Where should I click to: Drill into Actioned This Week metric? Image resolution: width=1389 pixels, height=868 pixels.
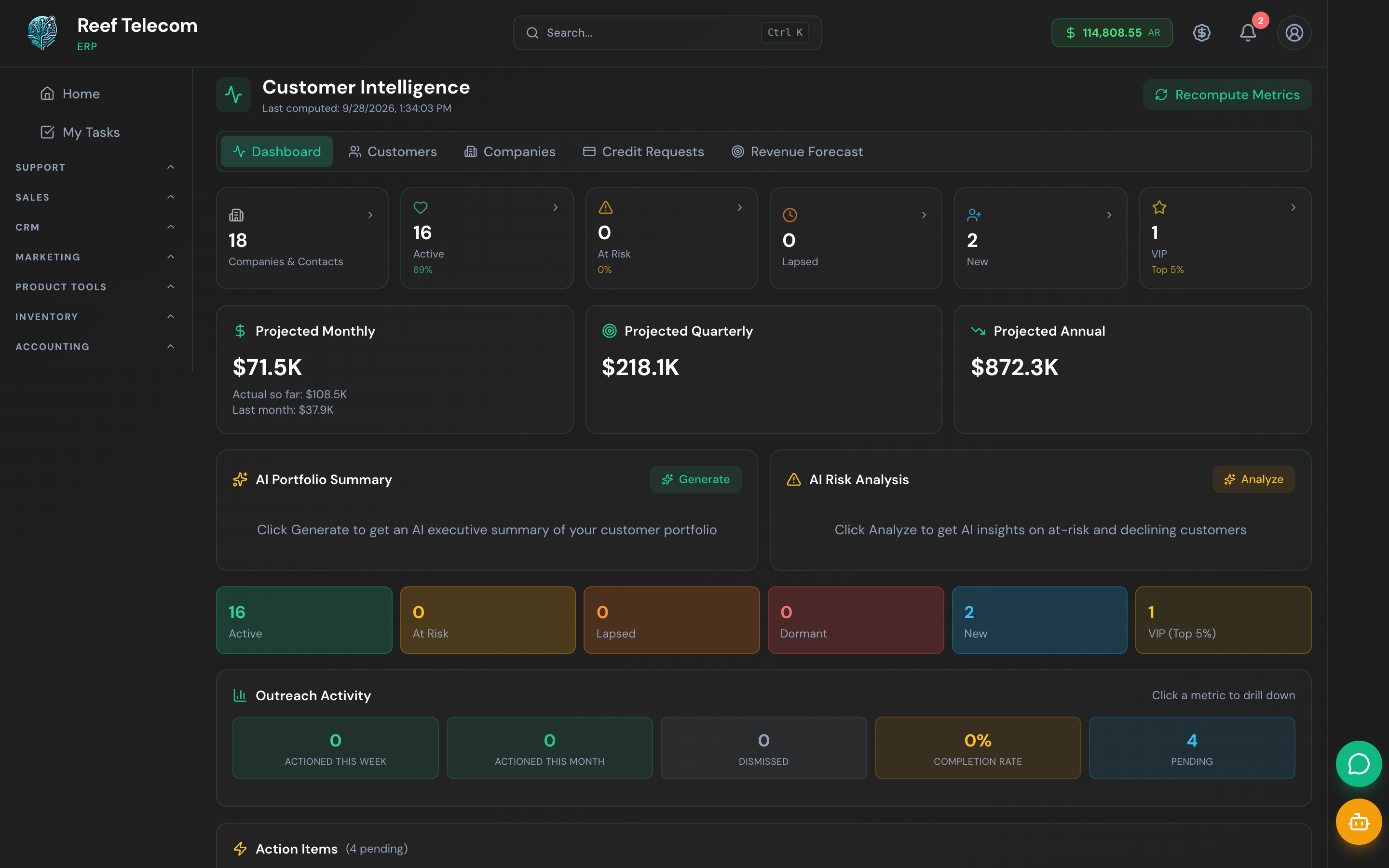335,747
